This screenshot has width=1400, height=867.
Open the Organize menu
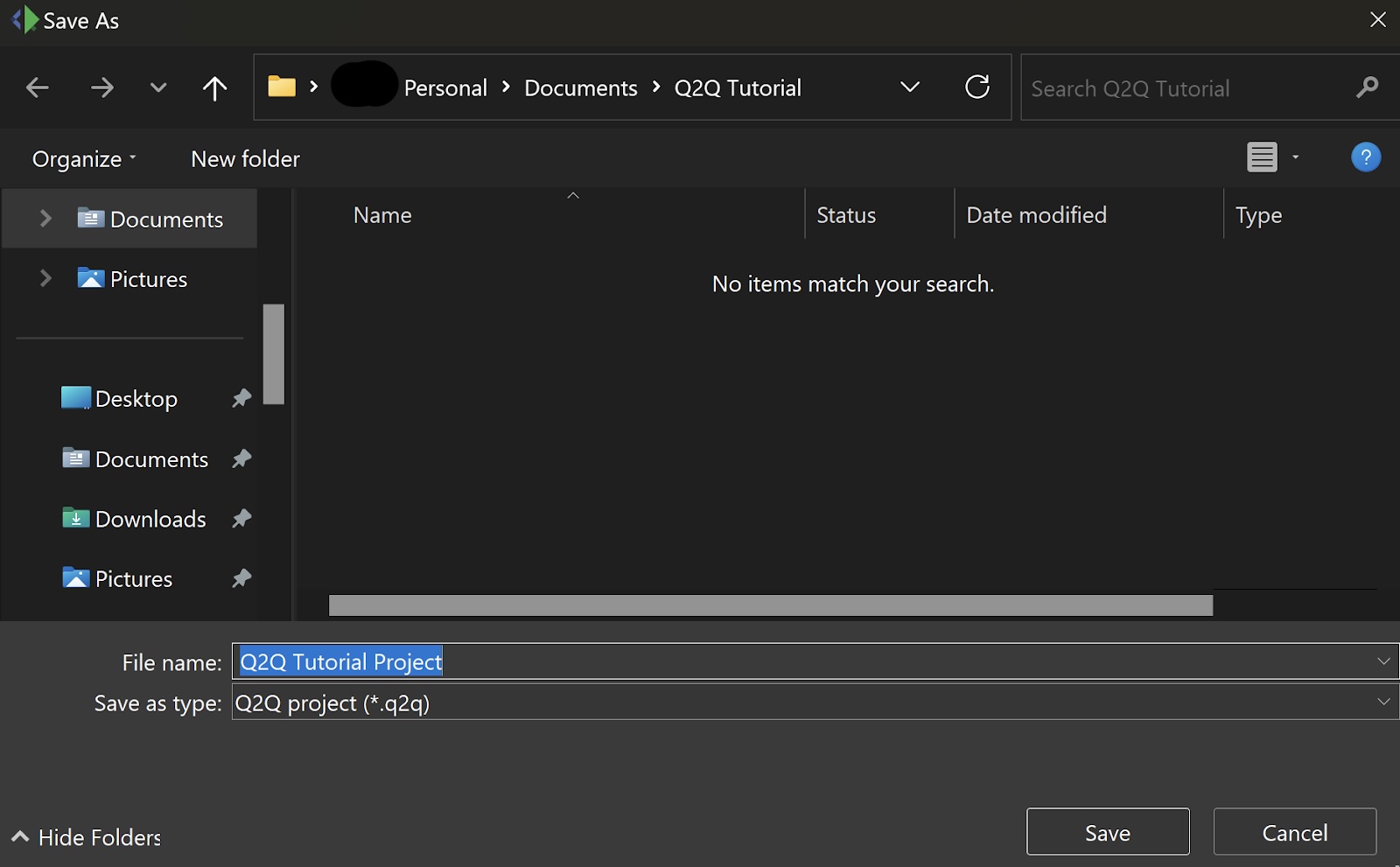(x=84, y=159)
